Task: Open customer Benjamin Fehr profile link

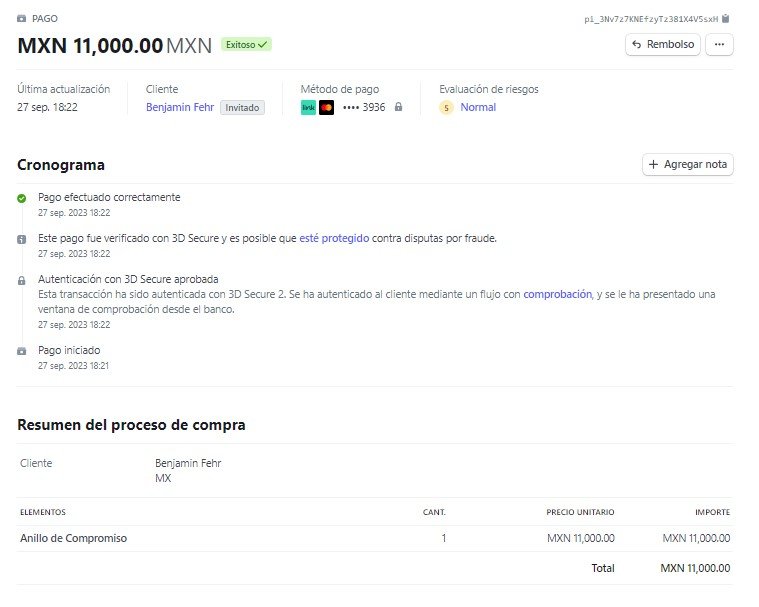Action: pos(180,107)
